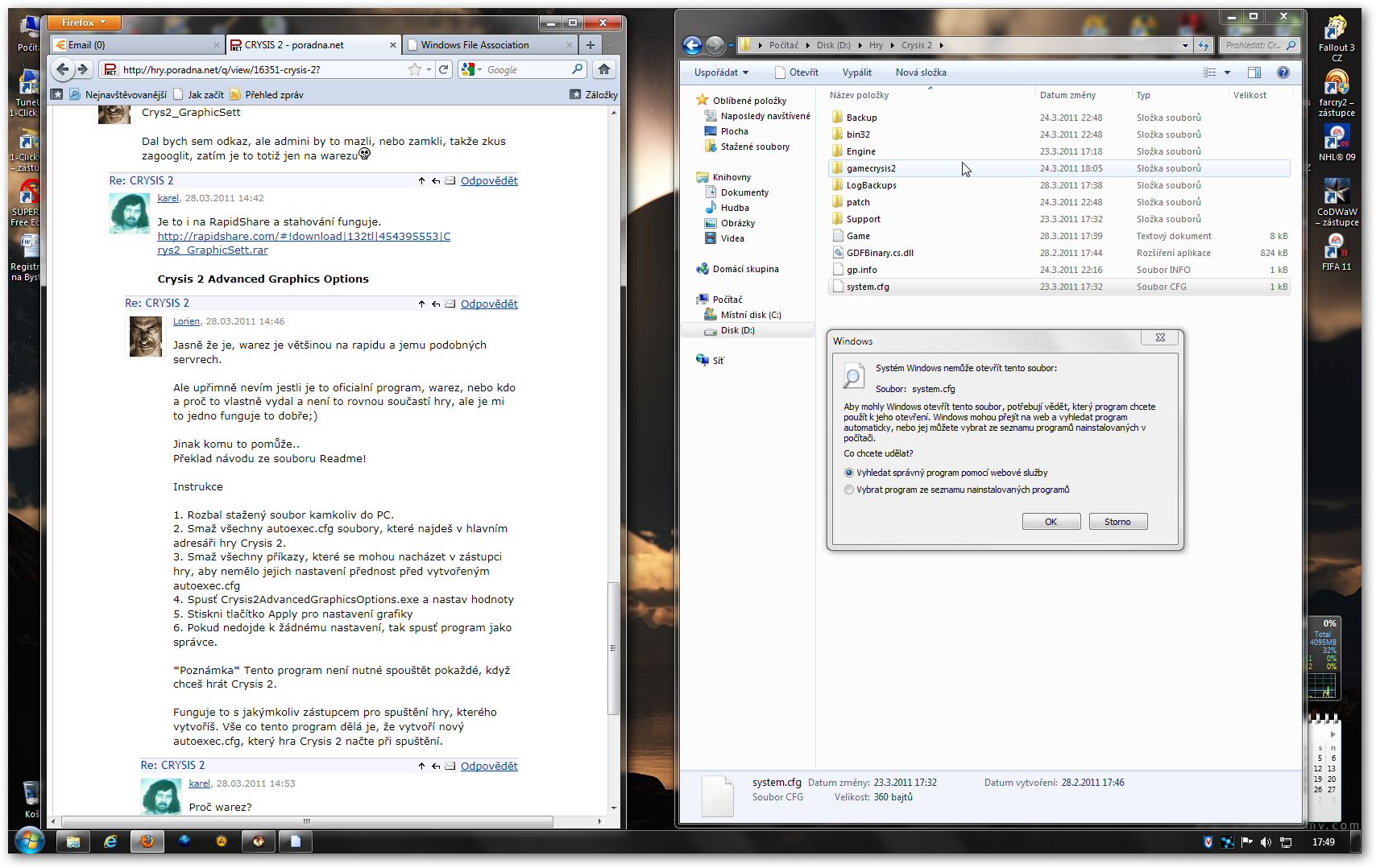Select the gamecrysis2 folder
Viewport: 1376px width, 868px height.
(x=1059, y=168)
